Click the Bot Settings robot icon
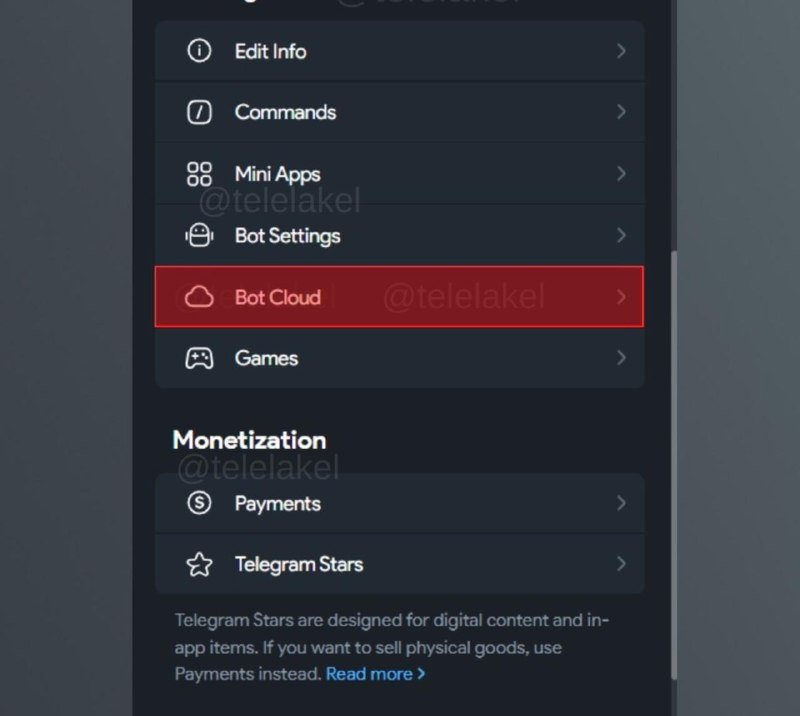 200,236
